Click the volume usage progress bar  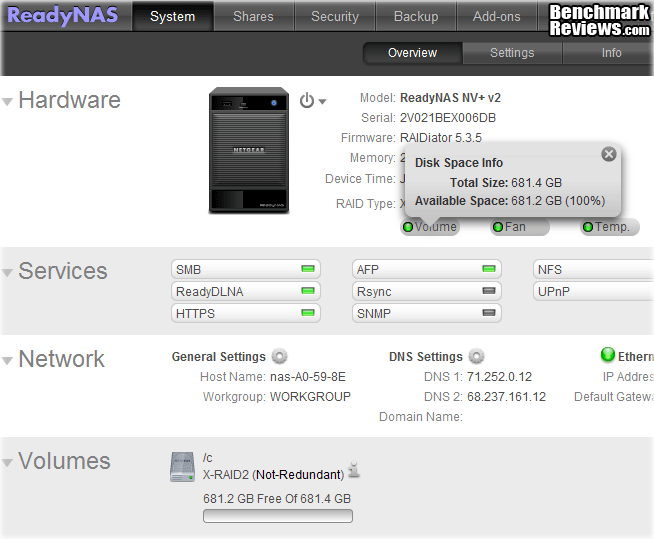point(278,516)
